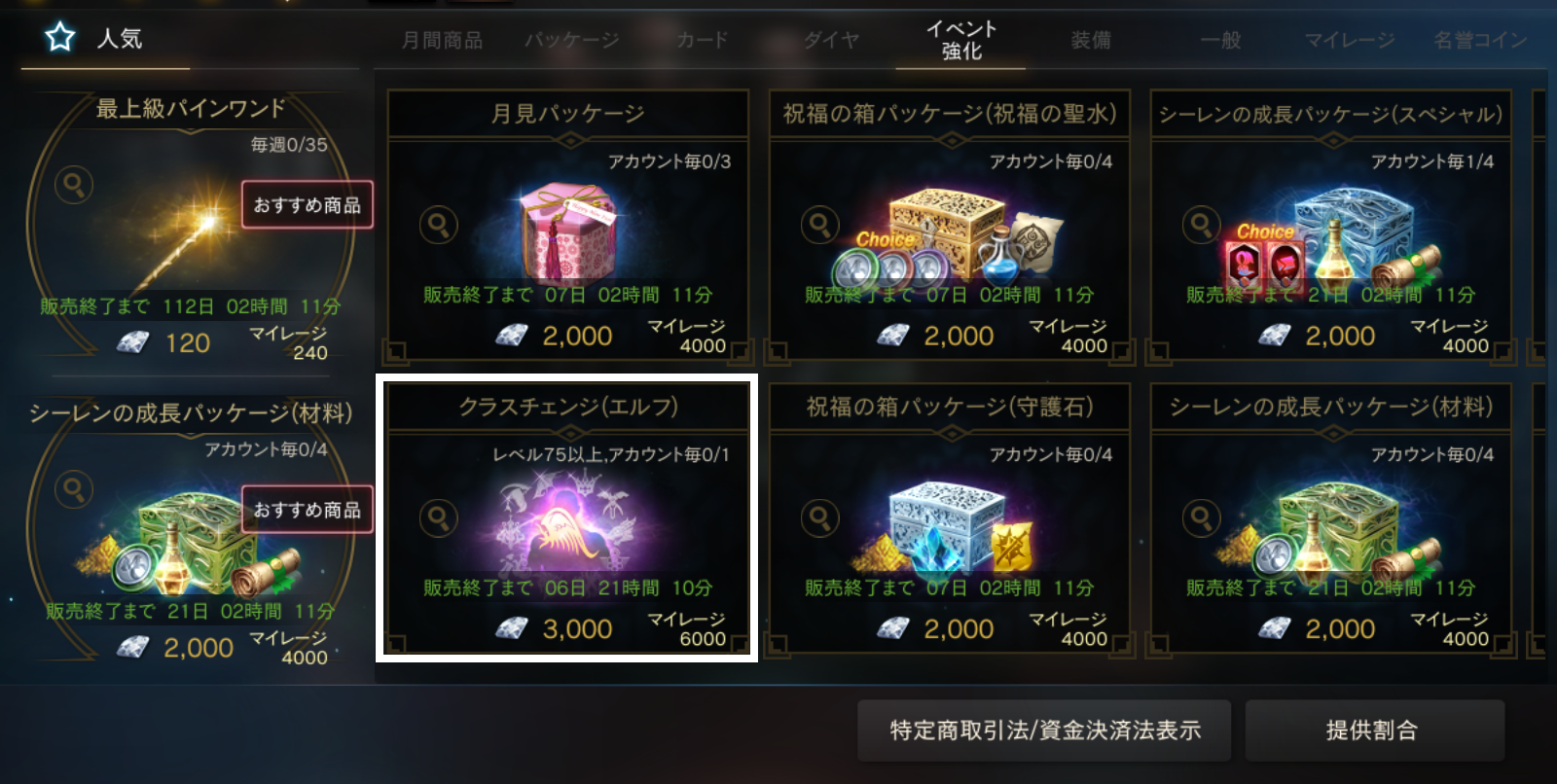Open magnifier preview for 祝福の箱パッケージ(祝福の聖水)
Image resolution: width=1557 pixels, height=784 pixels.
point(820,225)
